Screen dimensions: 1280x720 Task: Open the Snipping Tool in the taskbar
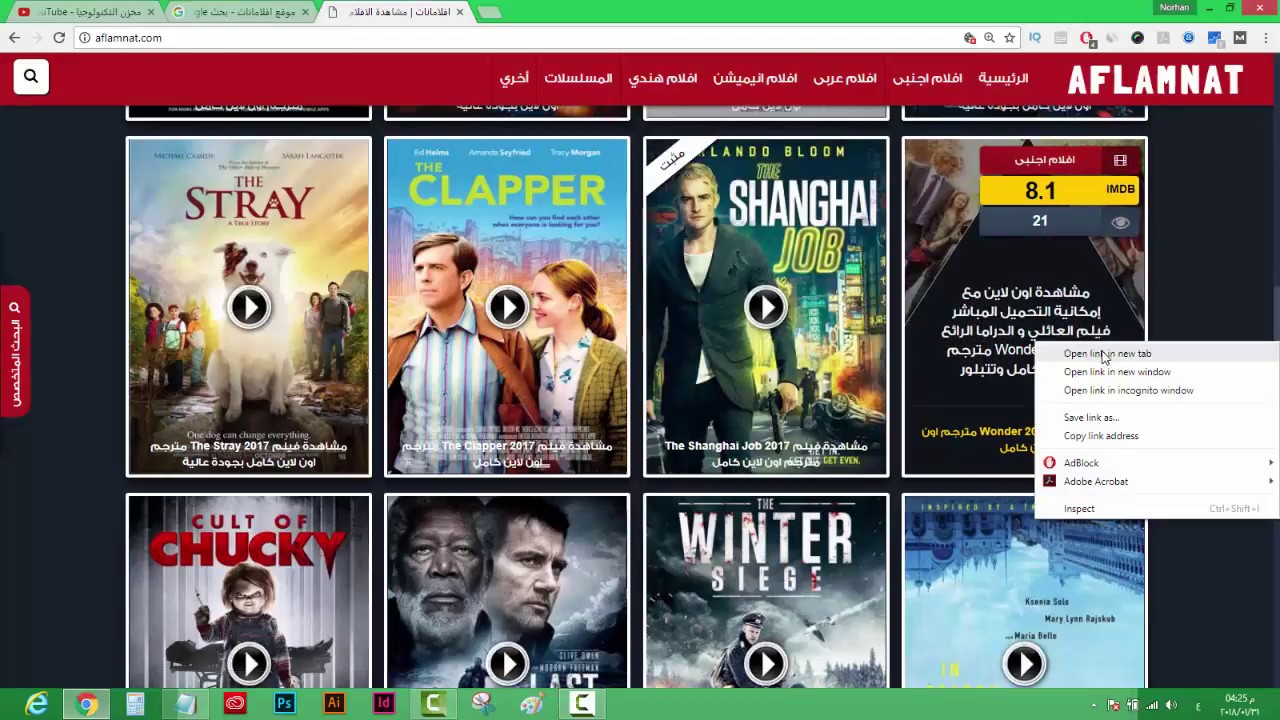pyautogui.click(x=482, y=704)
